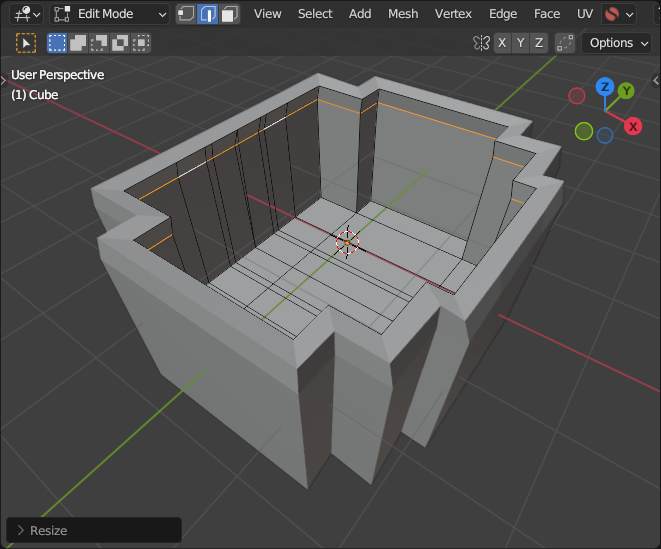
Task: Open the Add menu
Action: click(360, 14)
